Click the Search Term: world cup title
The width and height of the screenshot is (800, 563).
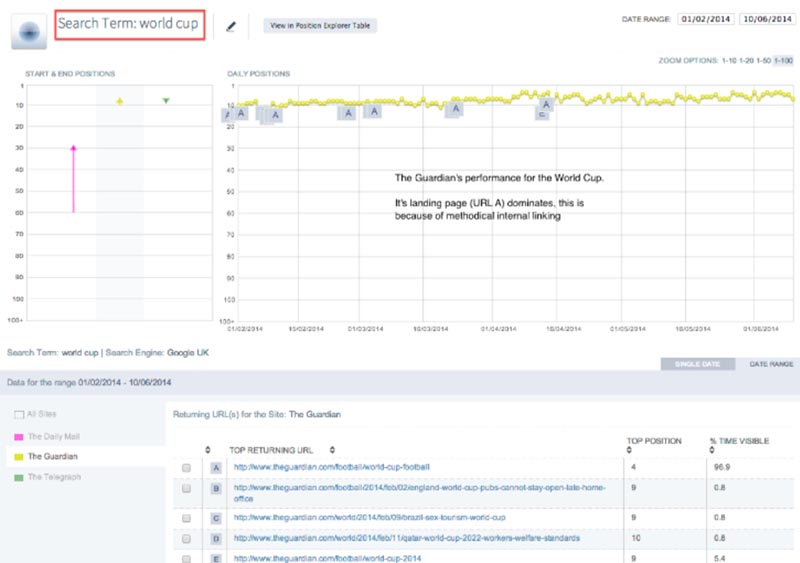coord(130,25)
